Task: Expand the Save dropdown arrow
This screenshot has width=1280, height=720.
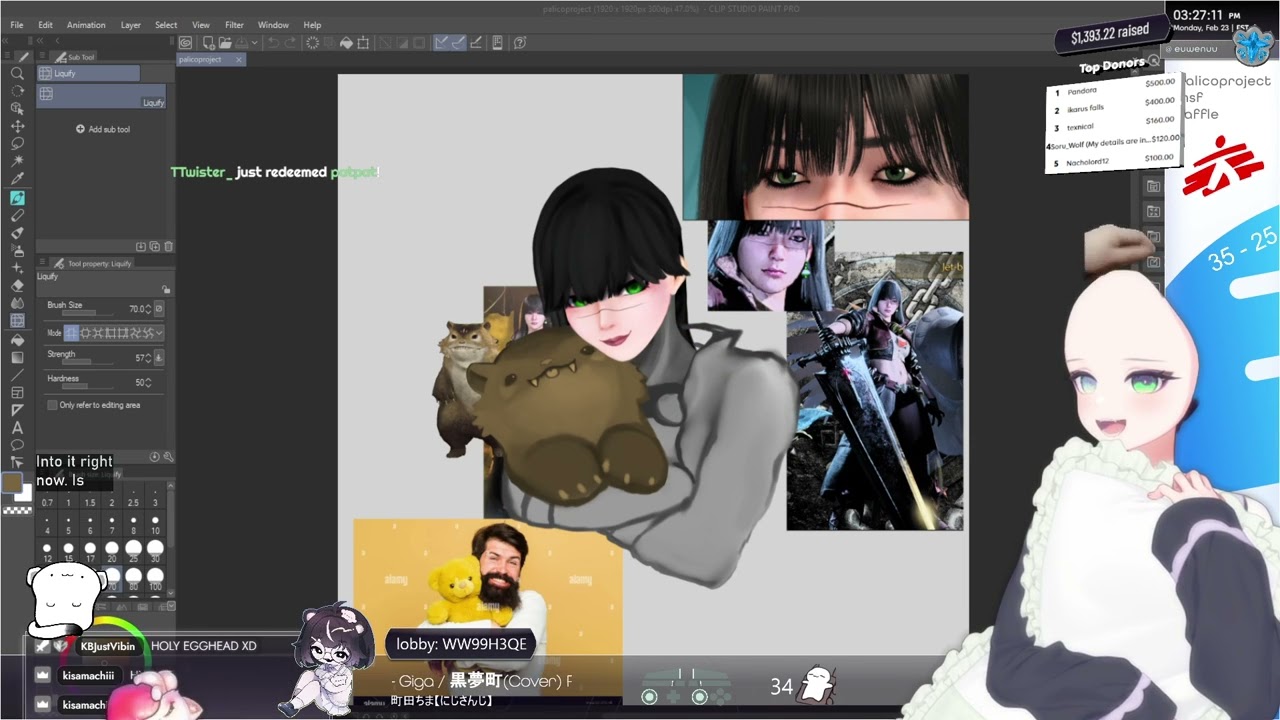Action: (x=256, y=43)
